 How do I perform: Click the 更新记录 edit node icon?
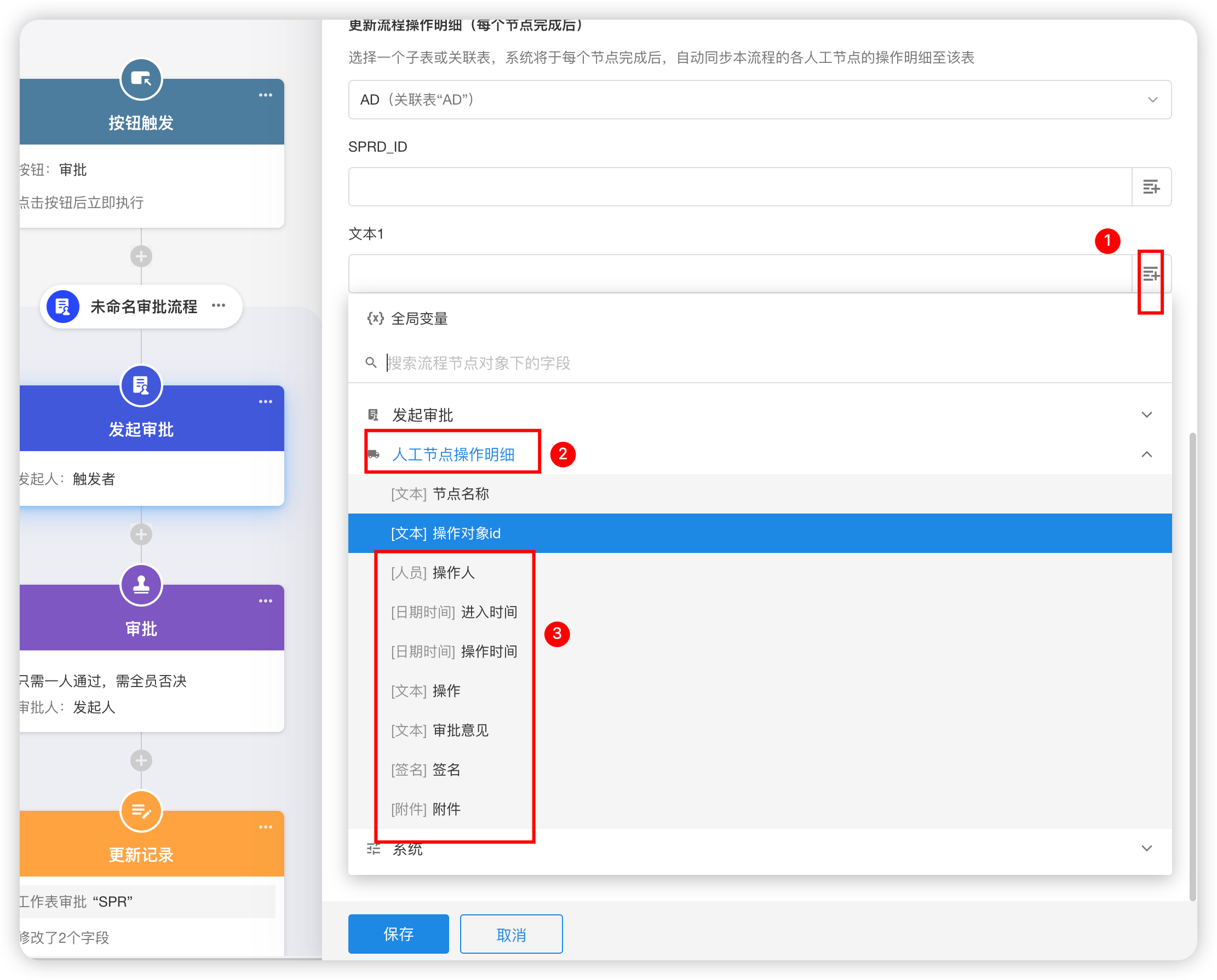141,811
